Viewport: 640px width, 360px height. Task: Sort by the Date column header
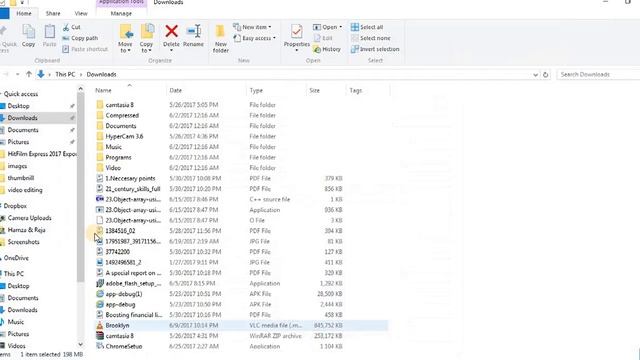pyautogui.click(x=207, y=90)
